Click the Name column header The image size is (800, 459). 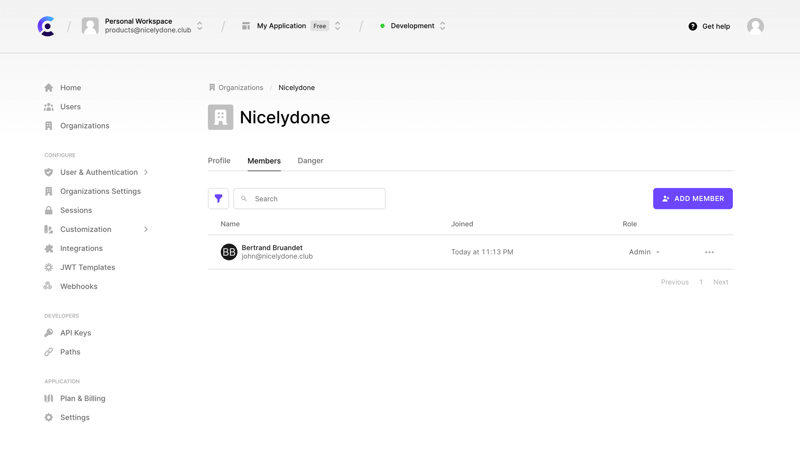point(230,224)
